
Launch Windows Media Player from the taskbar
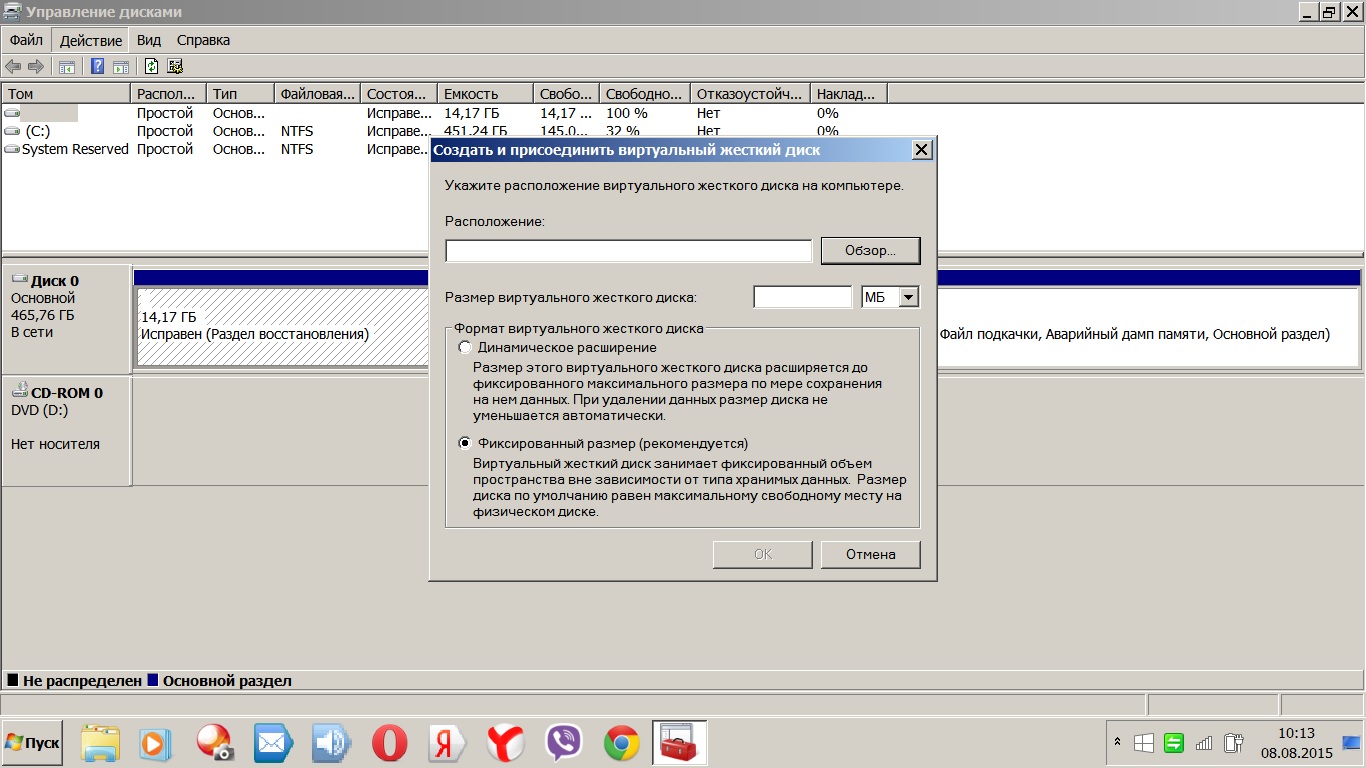[x=154, y=743]
